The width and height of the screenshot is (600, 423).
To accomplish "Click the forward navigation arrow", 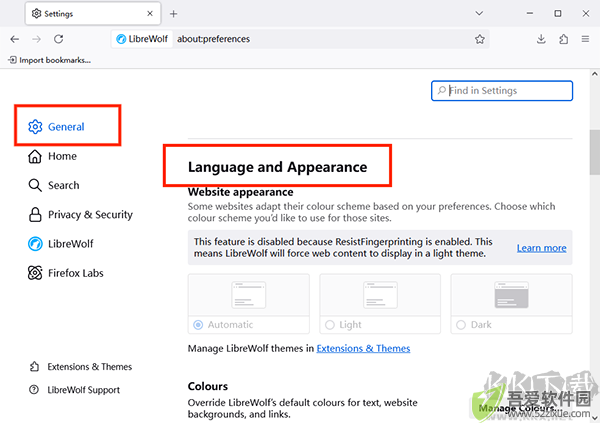I will click(36, 39).
